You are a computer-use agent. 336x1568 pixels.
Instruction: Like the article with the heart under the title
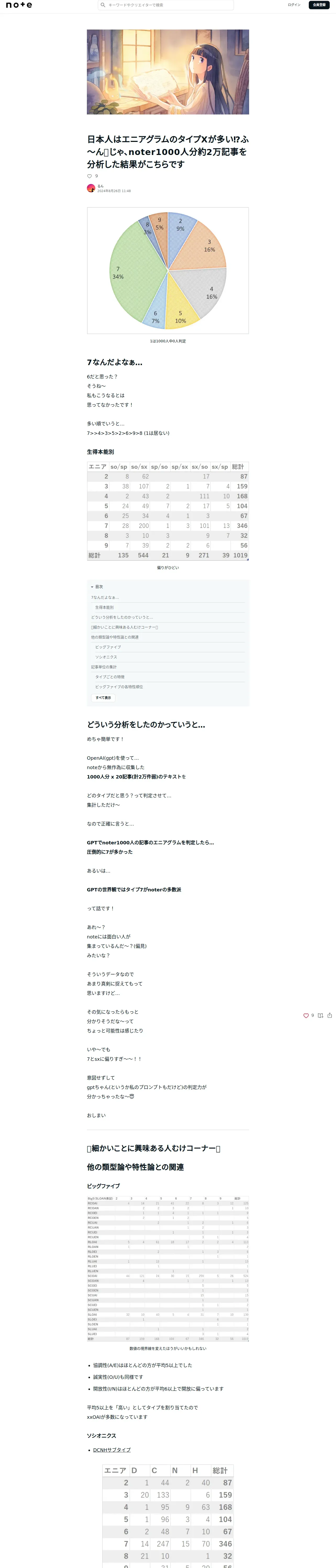[90, 176]
